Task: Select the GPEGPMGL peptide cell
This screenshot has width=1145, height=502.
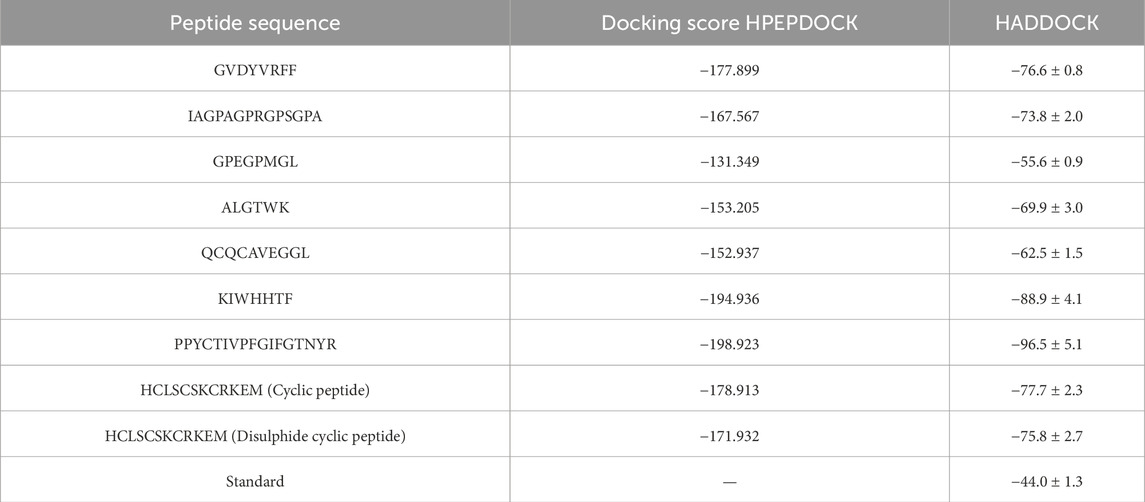Action: pyautogui.click(x=255, y=161)
